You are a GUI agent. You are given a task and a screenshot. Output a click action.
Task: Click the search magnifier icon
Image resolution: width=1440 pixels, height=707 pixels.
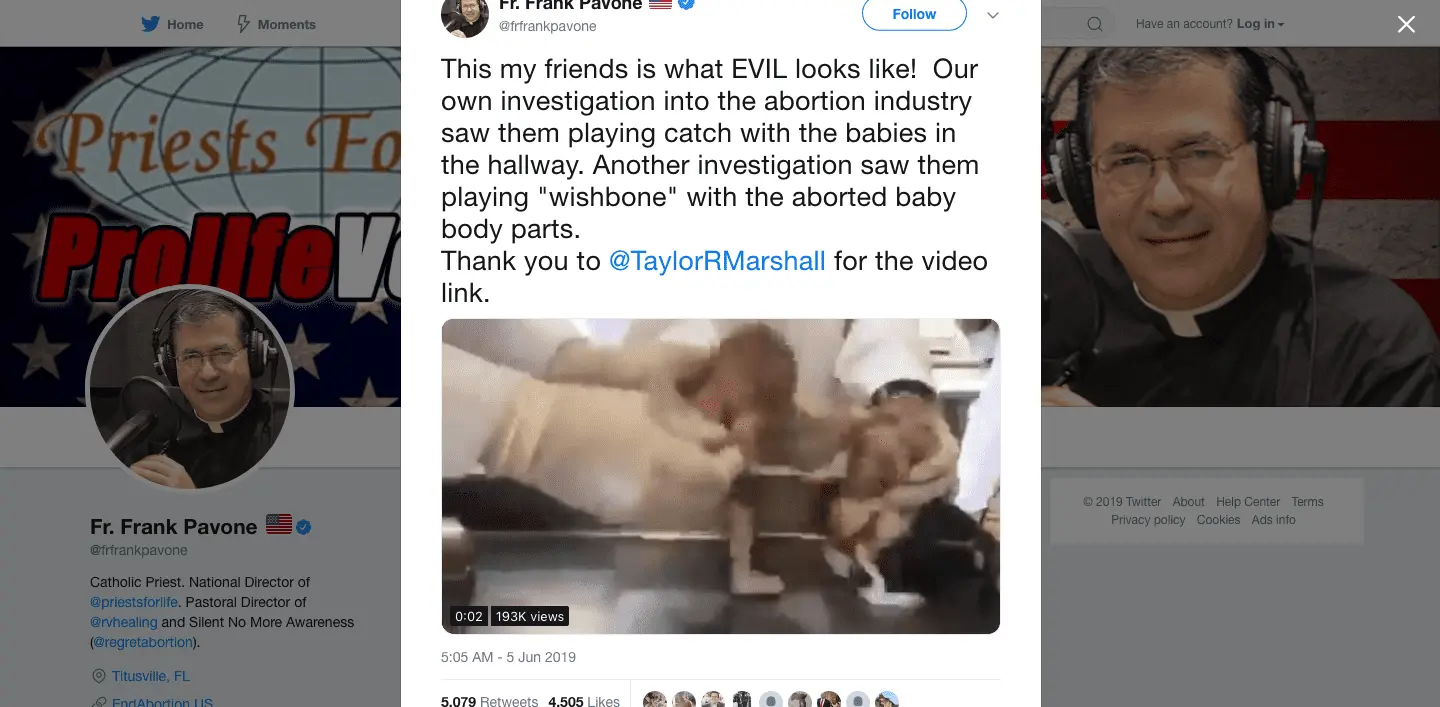(1095, 25)
